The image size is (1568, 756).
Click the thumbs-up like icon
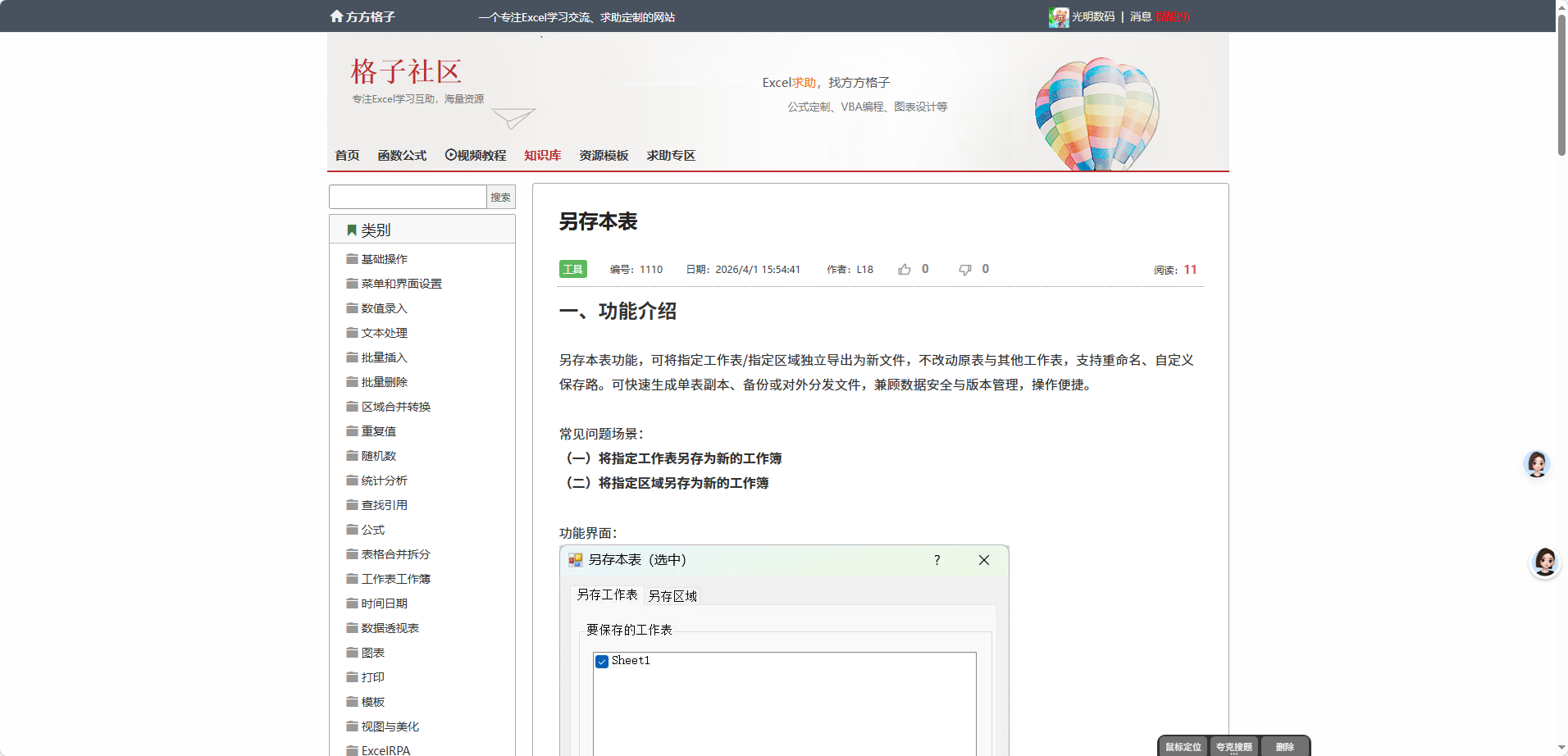pyautogui.click(x=905, y=270)
